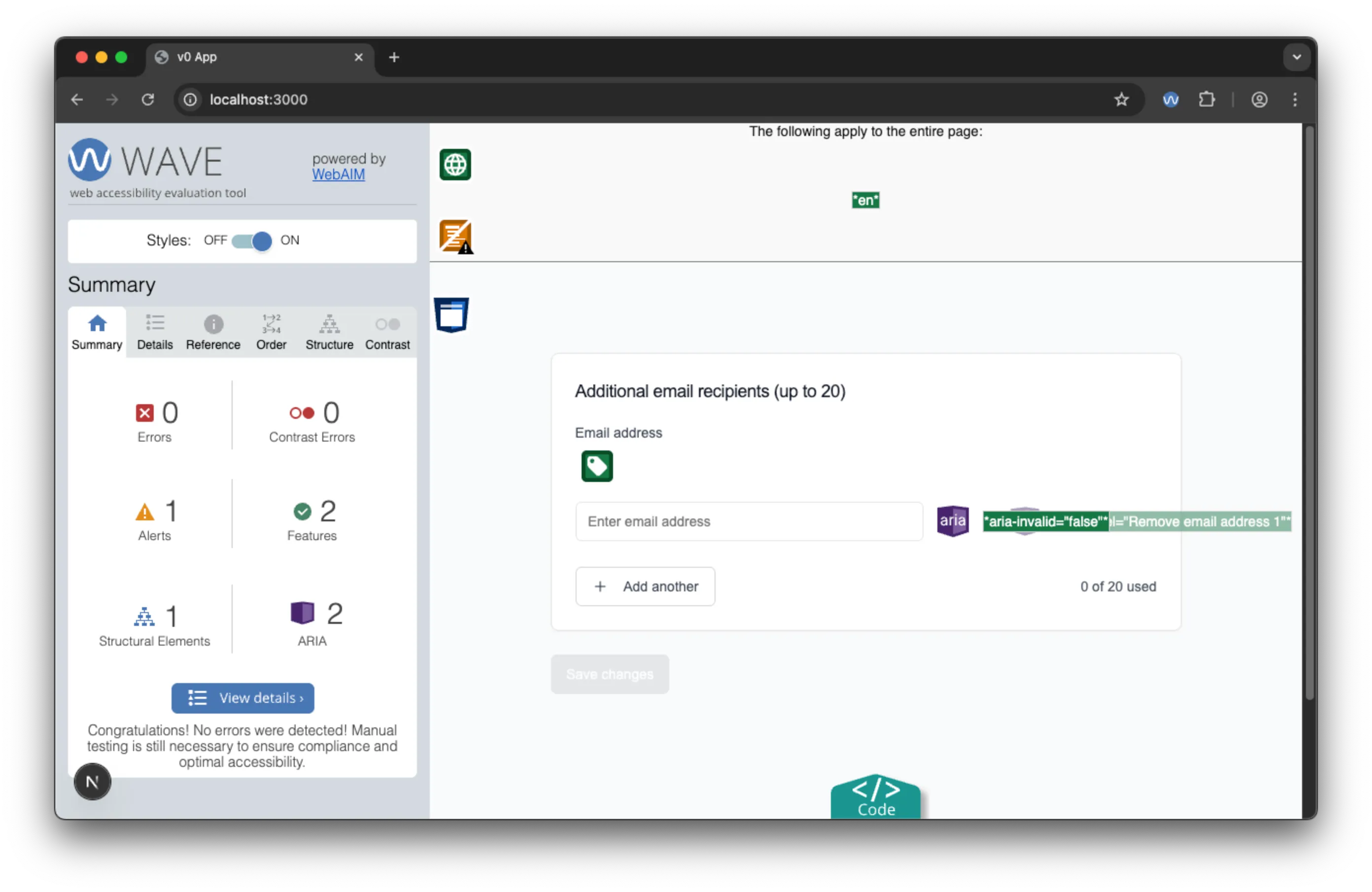Open the Contrast tab
Viewport: 1372px width, 892px height.
coord(387,332)
